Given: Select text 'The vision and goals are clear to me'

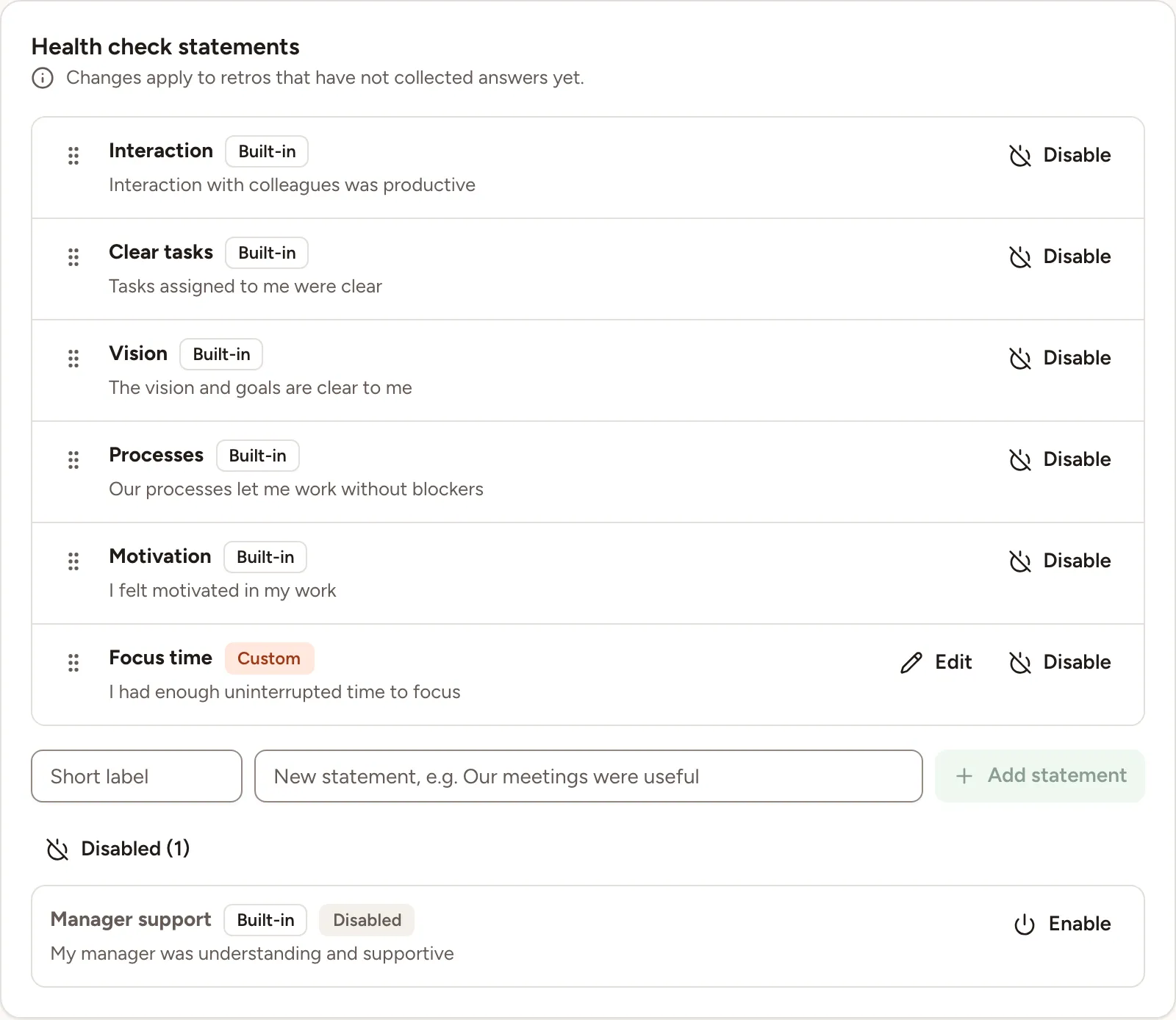Looking at the screenshot, I should pos(260,388).
